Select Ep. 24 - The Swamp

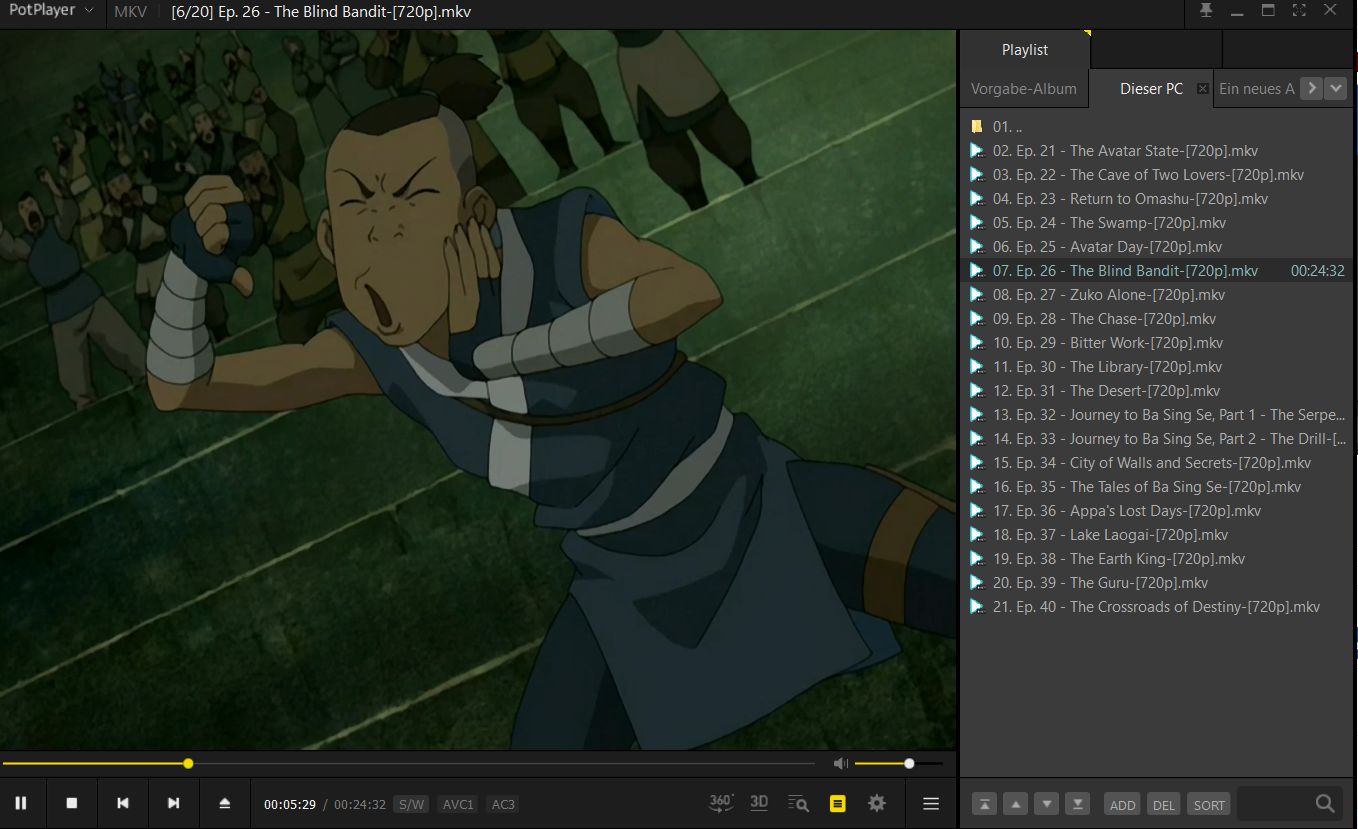(1156, 223)
